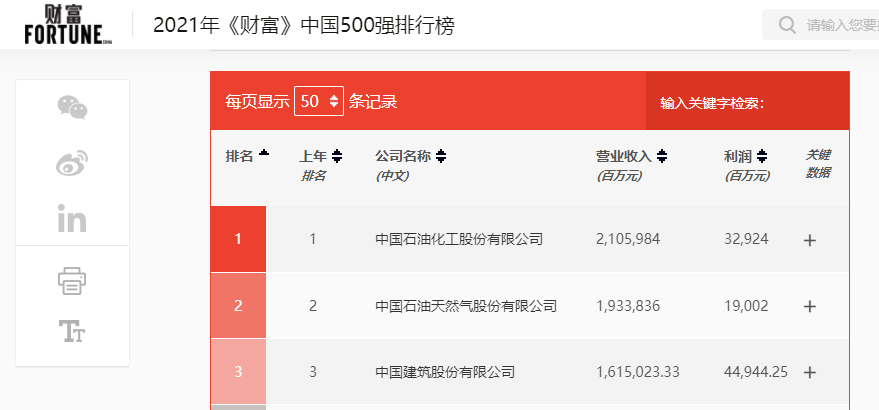The image size is (879, 410).
Task: Expand key data for rank 1 row
Action: pos(810,240)
